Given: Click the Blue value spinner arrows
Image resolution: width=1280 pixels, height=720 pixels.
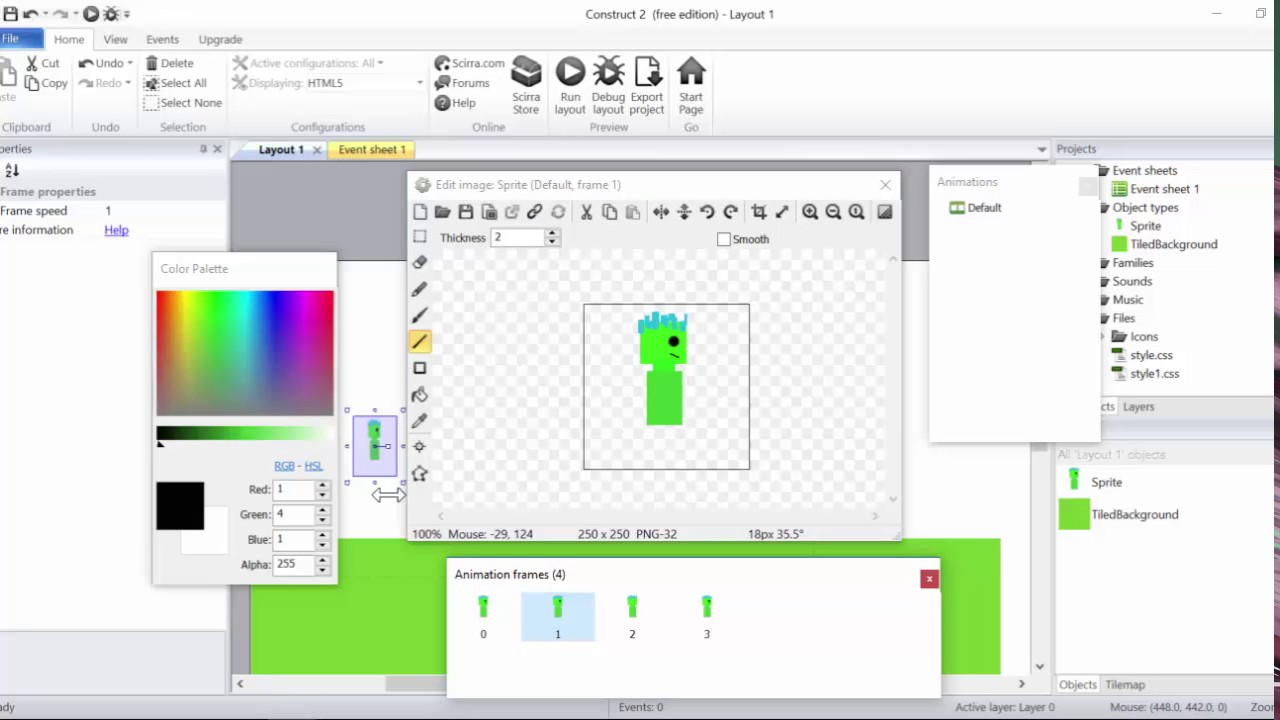Looking at the screenshot, I should coord(322,540).
